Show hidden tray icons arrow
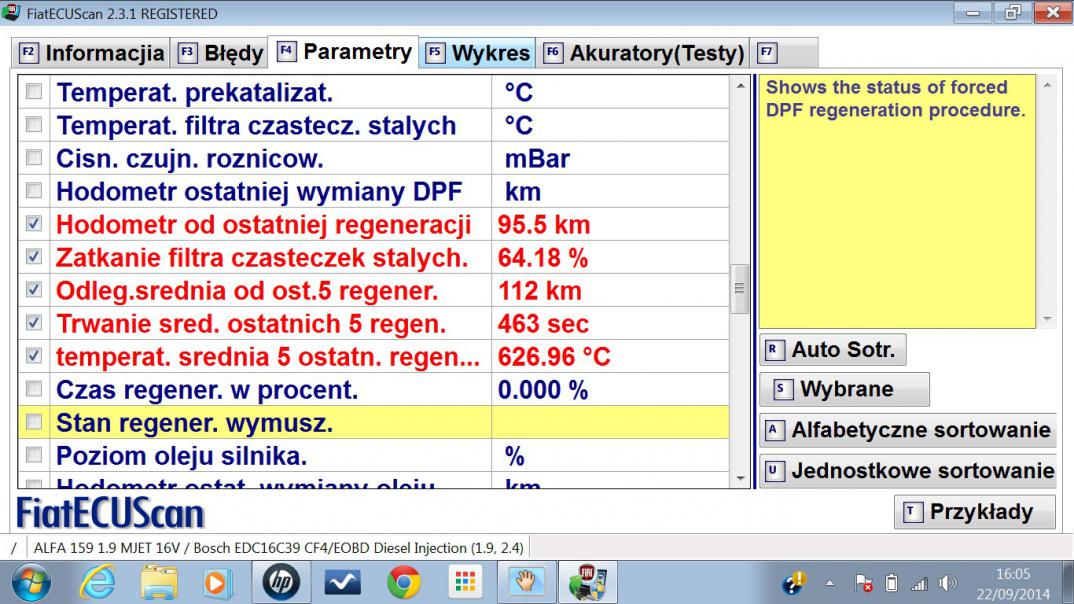 pyautogui.click(x=829, y=583)
